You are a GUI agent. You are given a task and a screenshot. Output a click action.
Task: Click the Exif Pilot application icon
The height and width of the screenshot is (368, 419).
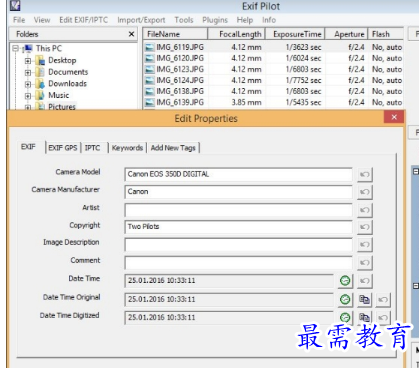15,5
